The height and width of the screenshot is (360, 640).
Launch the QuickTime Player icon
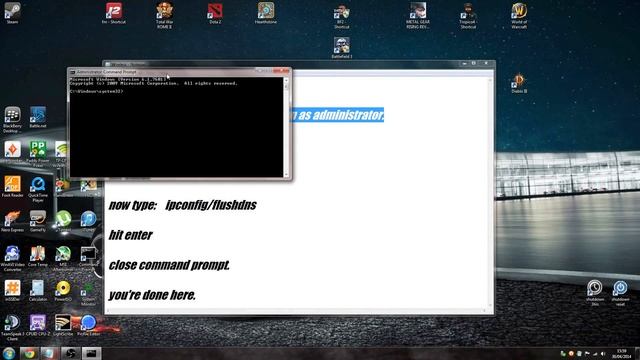pos(38,189)
